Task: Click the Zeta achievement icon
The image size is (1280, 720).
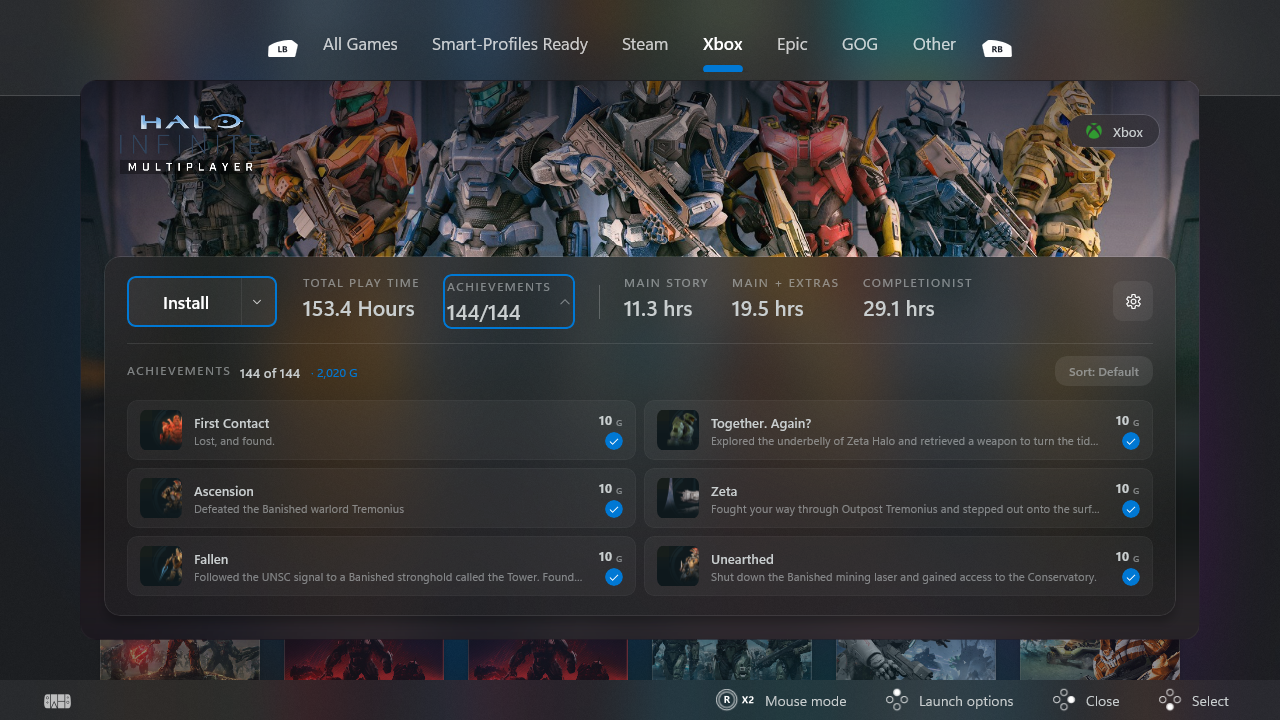Action: [678, 498]
